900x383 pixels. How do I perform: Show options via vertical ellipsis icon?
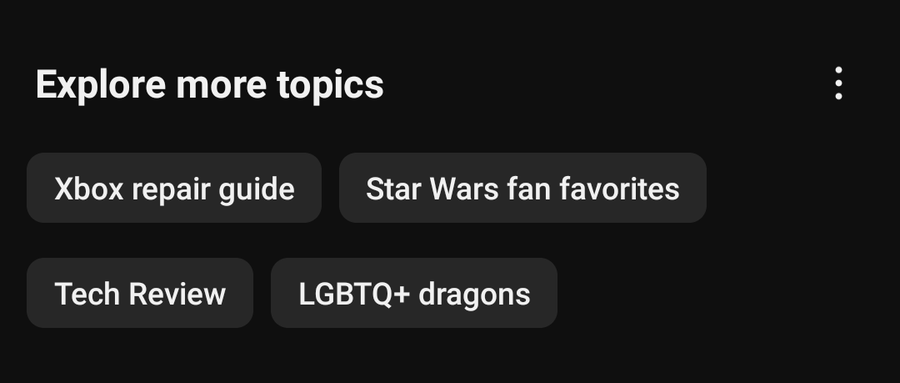[839, 84]
